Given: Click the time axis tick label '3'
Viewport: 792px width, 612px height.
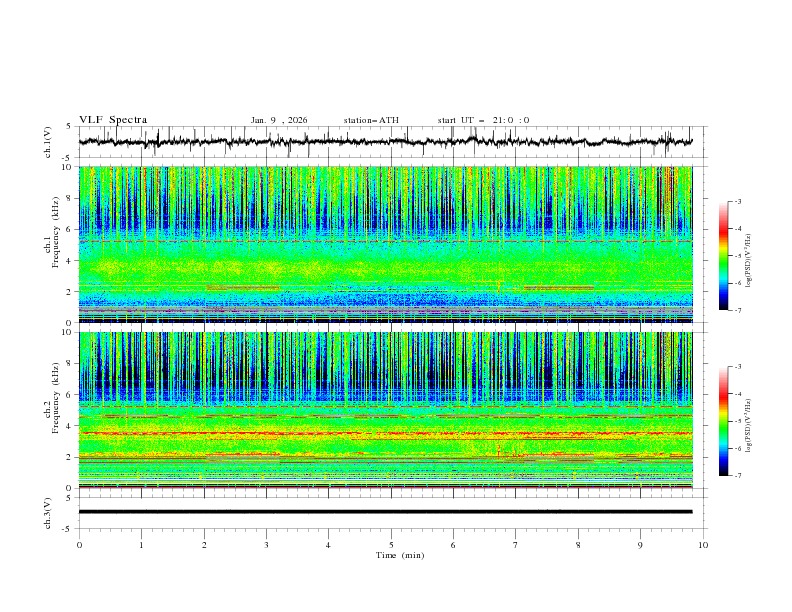Looking at the screenshot, I should pyautogui.click(x=266, y=545).
